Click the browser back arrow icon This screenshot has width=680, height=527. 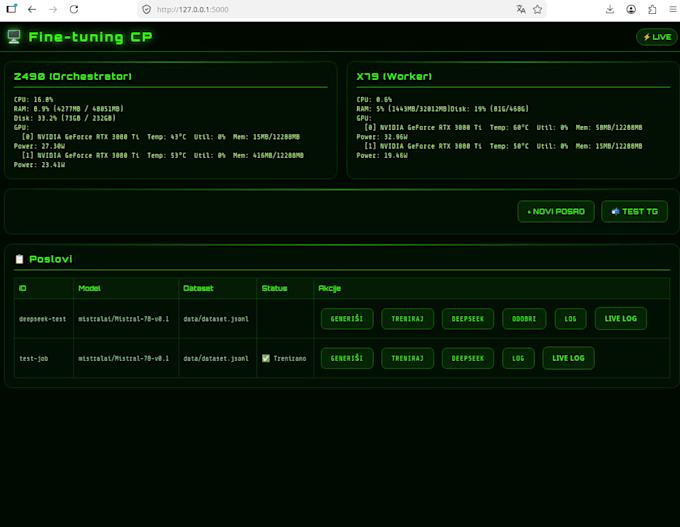32,9
